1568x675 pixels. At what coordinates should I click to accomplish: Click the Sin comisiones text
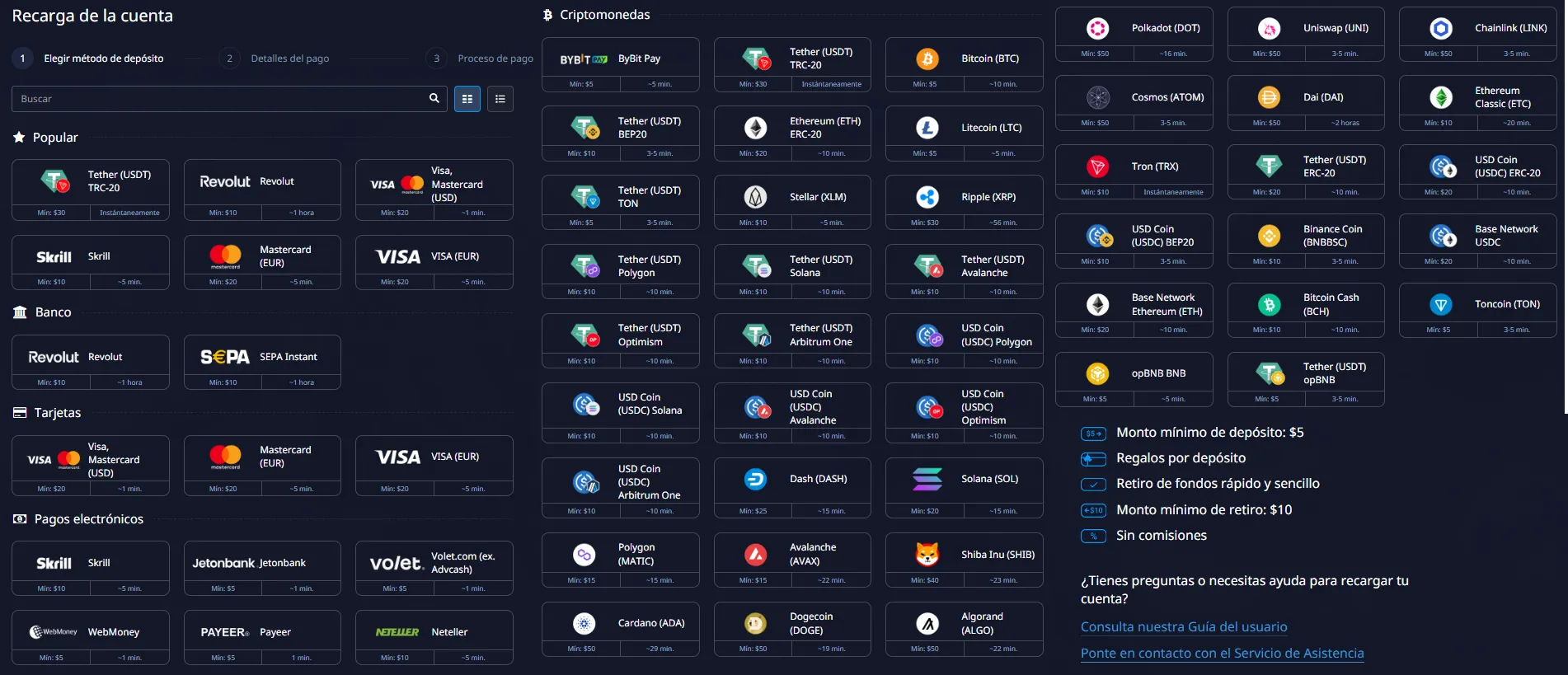[x=1162, y=536]
